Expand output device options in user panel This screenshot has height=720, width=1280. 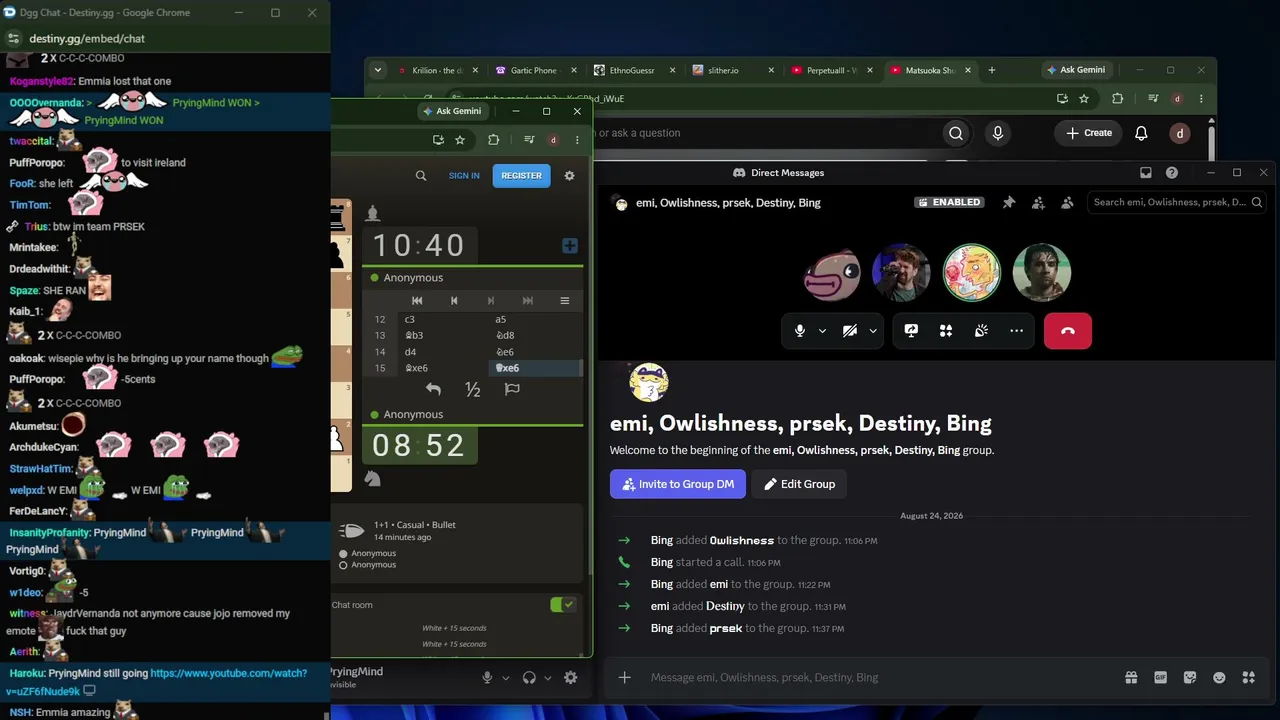[547, 677]
